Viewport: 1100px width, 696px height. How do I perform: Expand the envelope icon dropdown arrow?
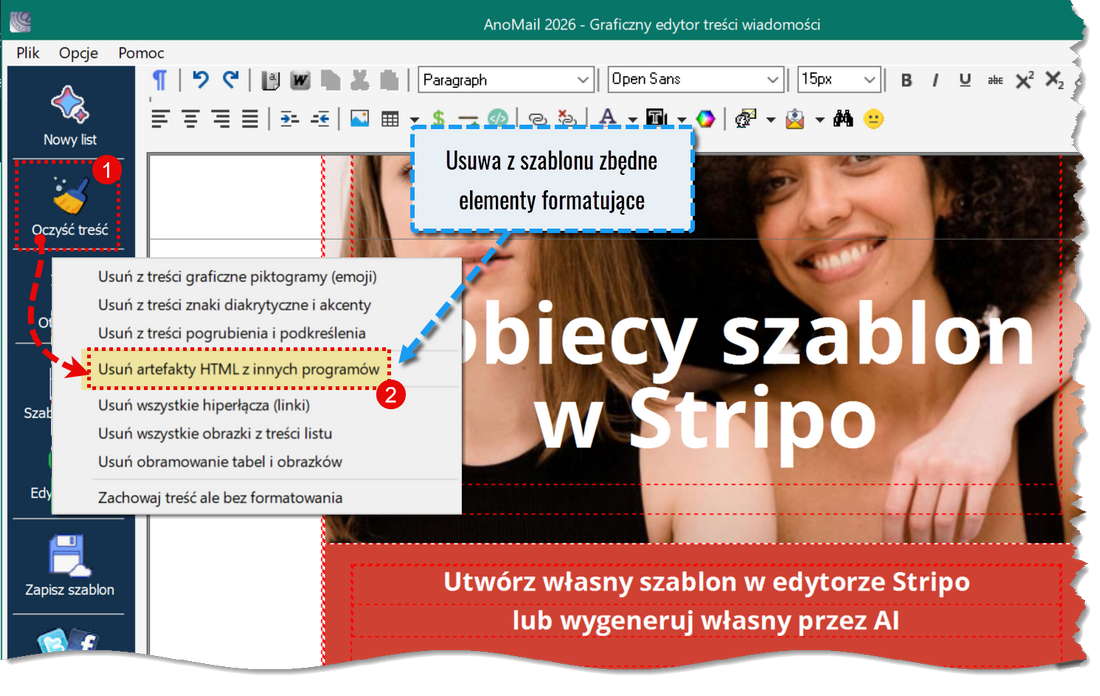pyautogui.click(x=819, y=120)
